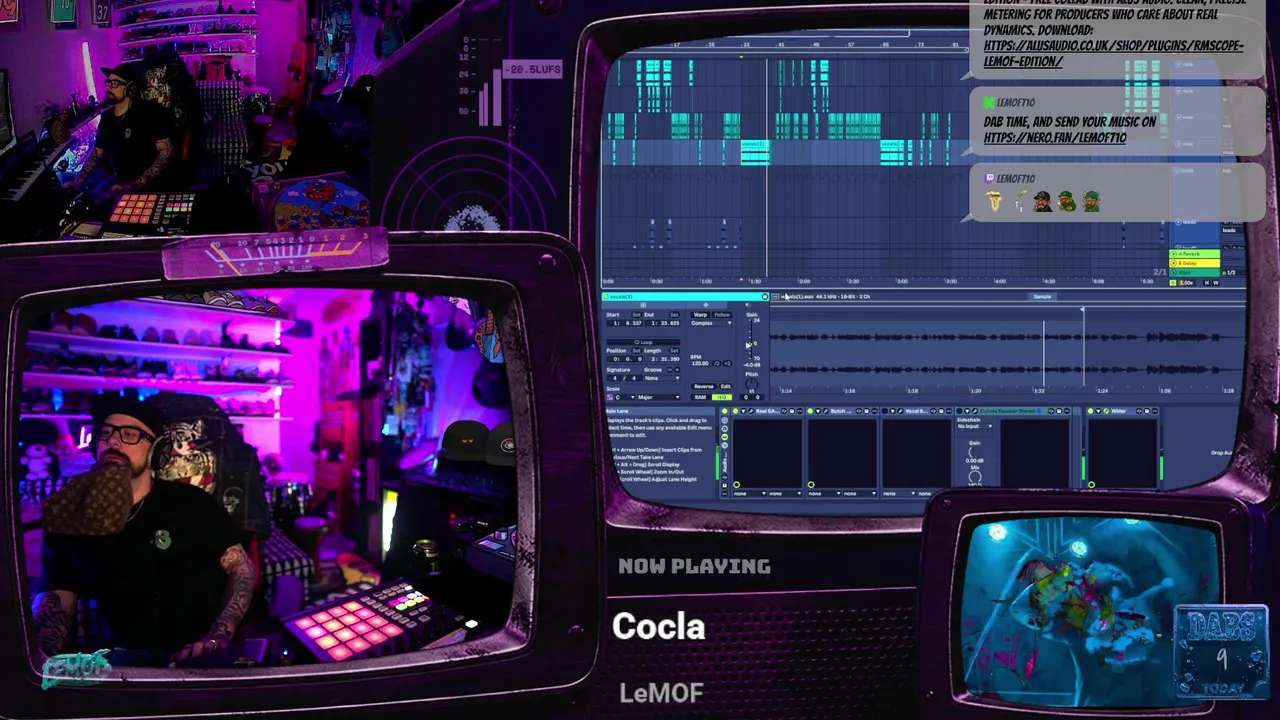The image size is (1280, 720).
Task: Halve the tempo with the /2 button
Action: click(x=716, y=364)
